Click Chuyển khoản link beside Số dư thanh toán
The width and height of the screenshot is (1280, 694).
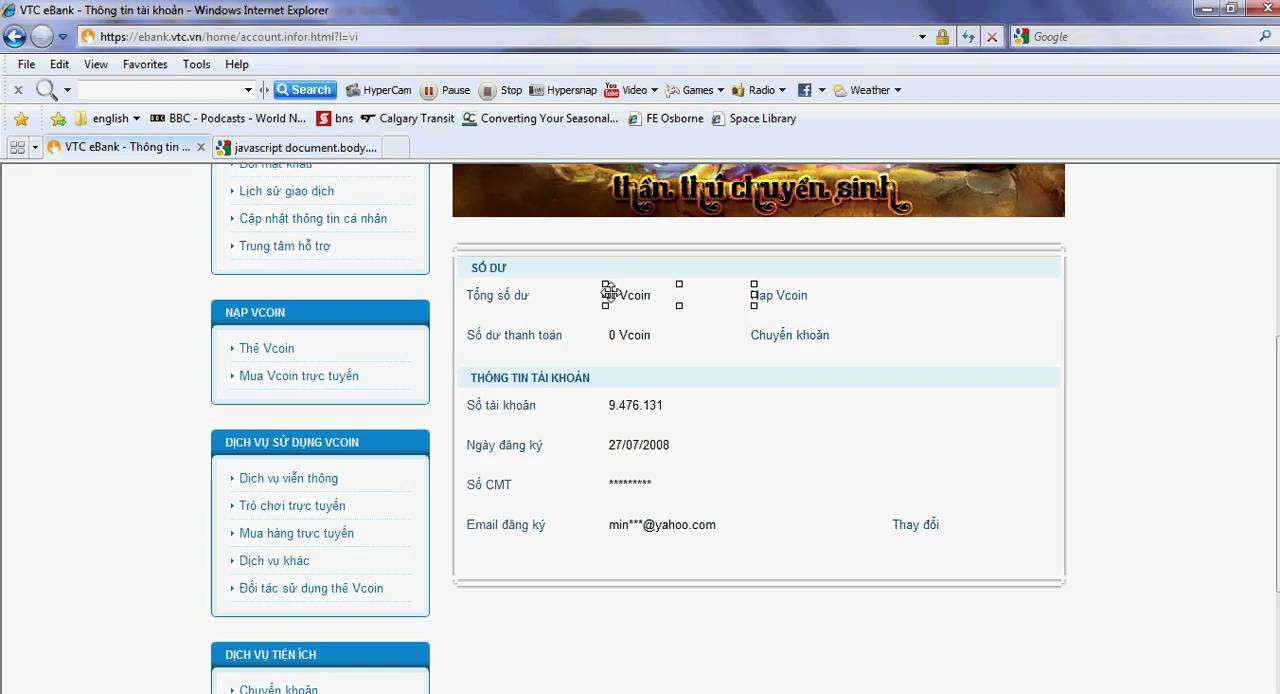pyautogui.click(x=790, y=335)
